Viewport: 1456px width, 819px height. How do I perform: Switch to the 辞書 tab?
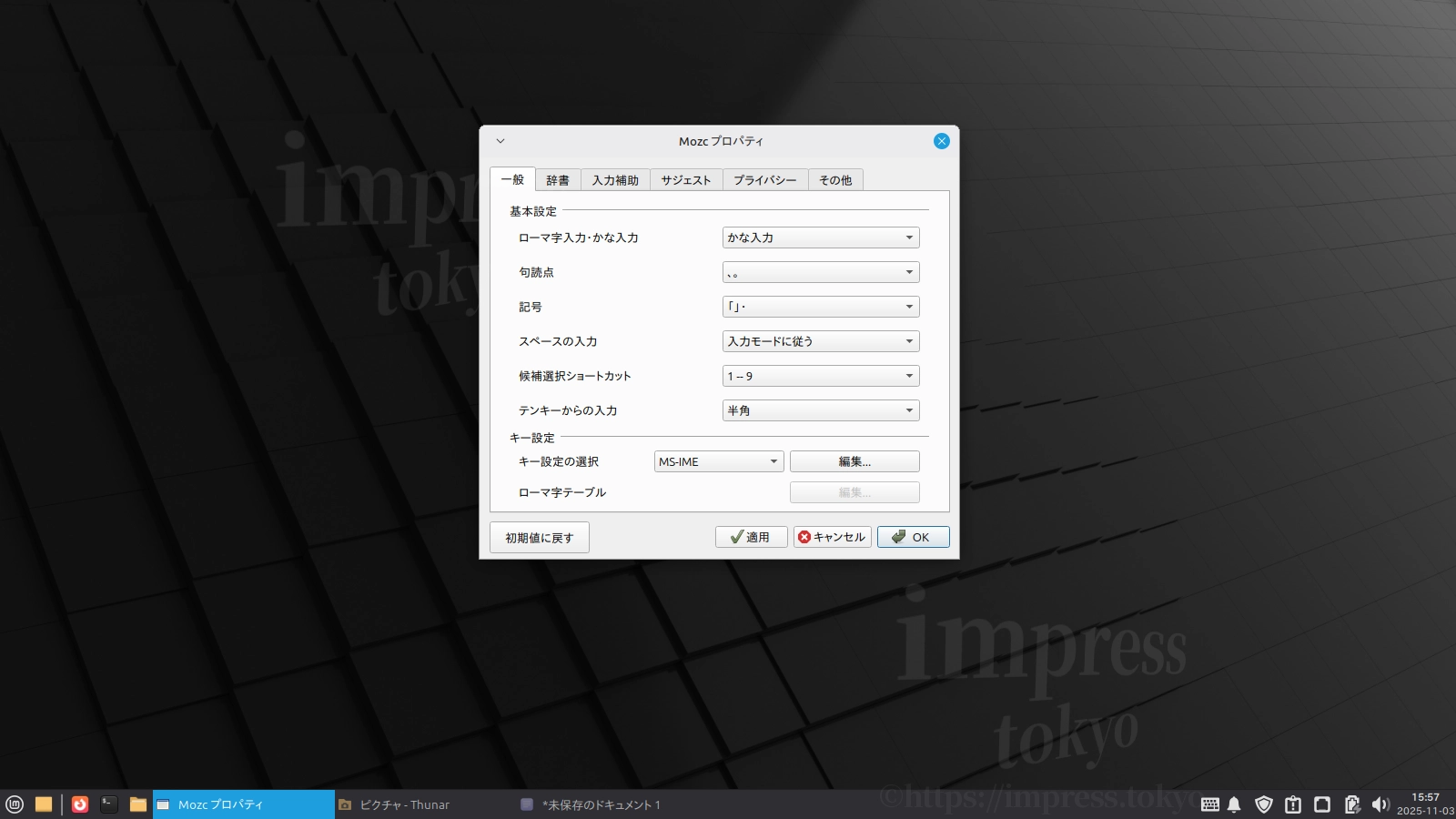click(x=558, y=180)
